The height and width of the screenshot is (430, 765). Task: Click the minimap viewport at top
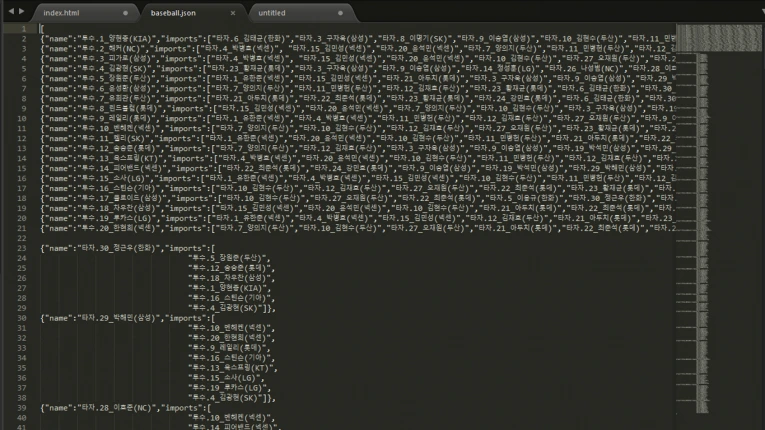click(719, 38)
